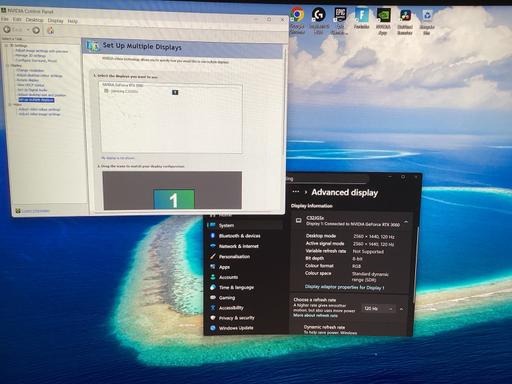The height and width of the screenshot is (384, 512).
Task: Select the Windows Update label in Settings sidebar
Action: pos(236,328)
